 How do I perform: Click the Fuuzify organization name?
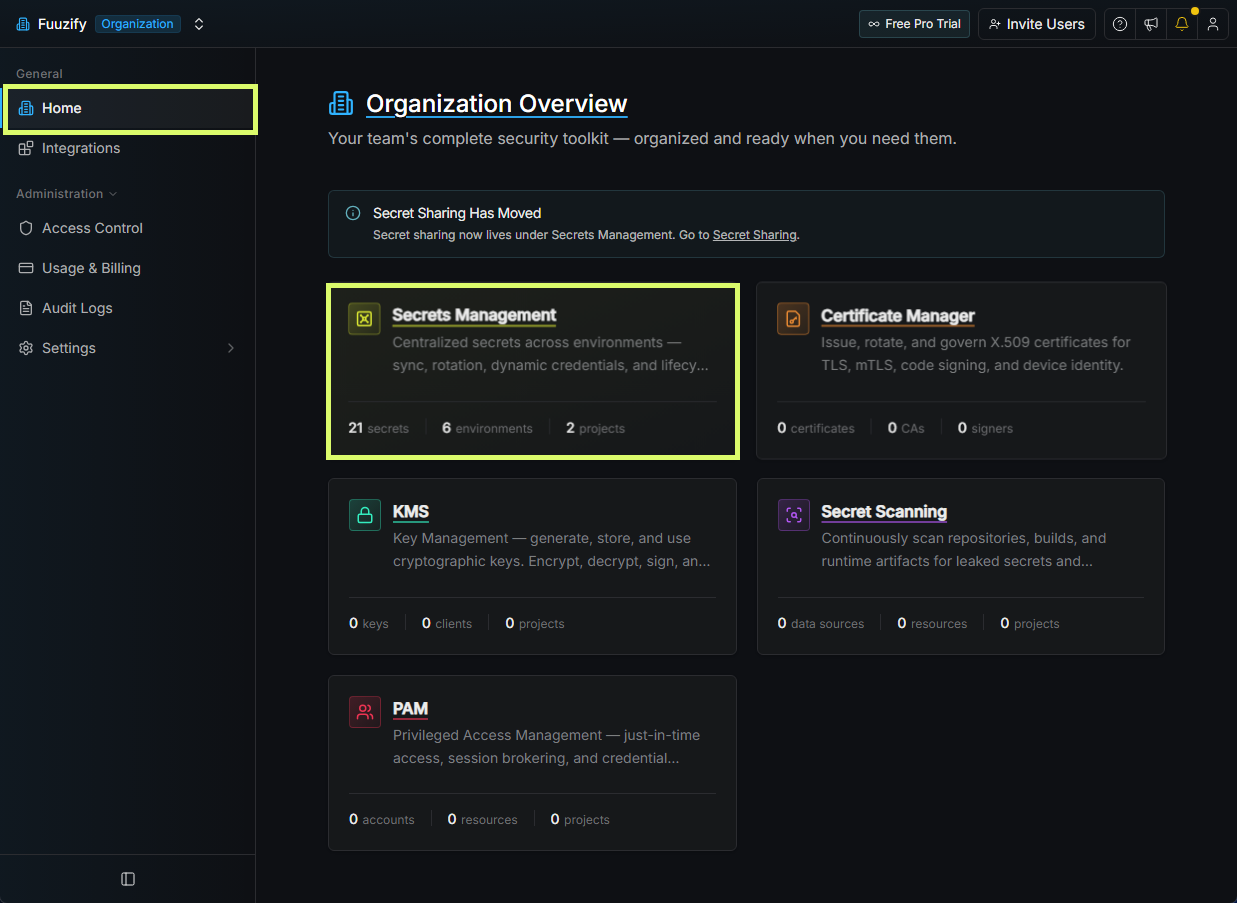point(62,24)
